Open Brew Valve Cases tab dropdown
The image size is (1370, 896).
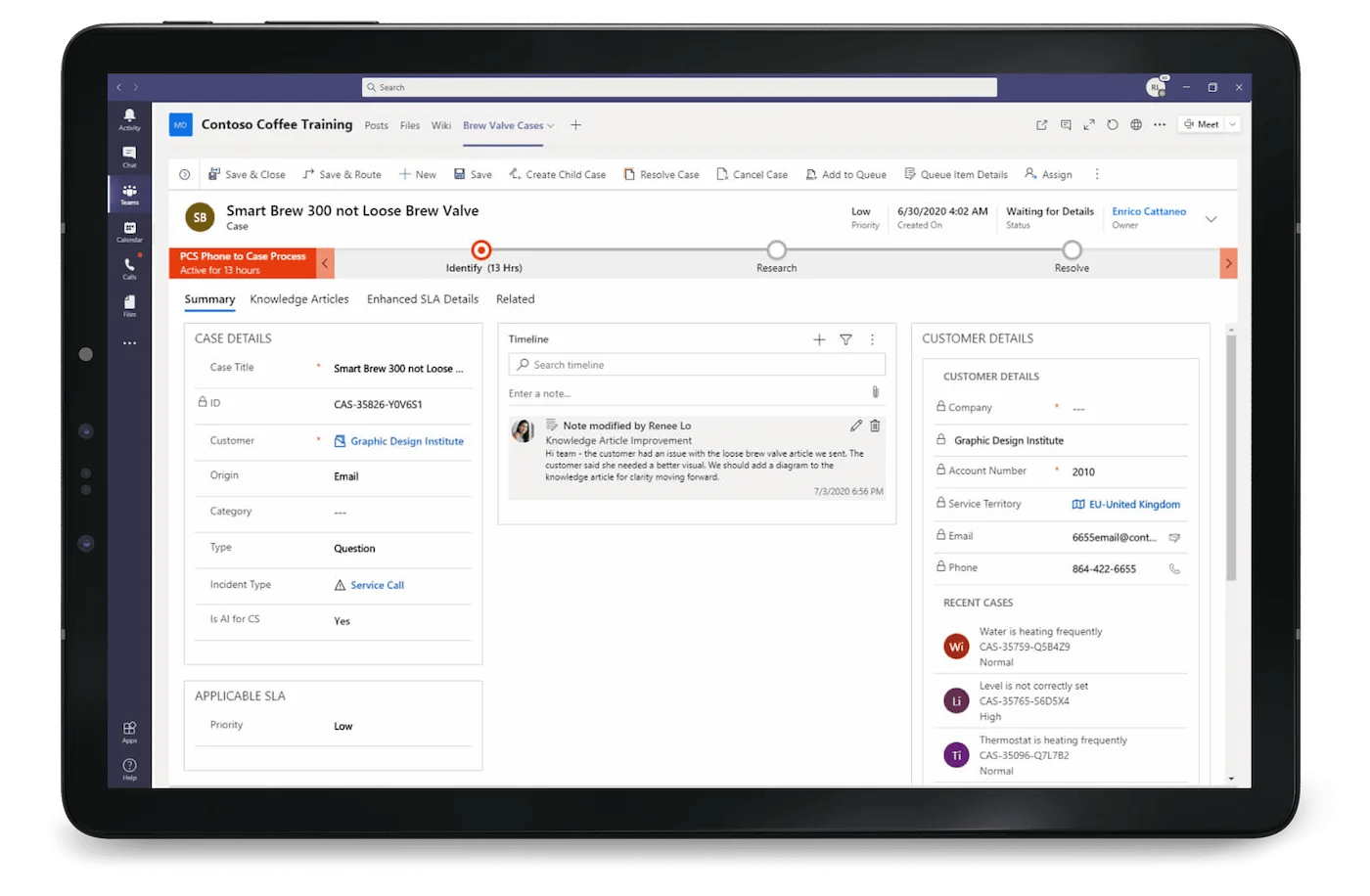pyautogui.click(x=551, y=126)
